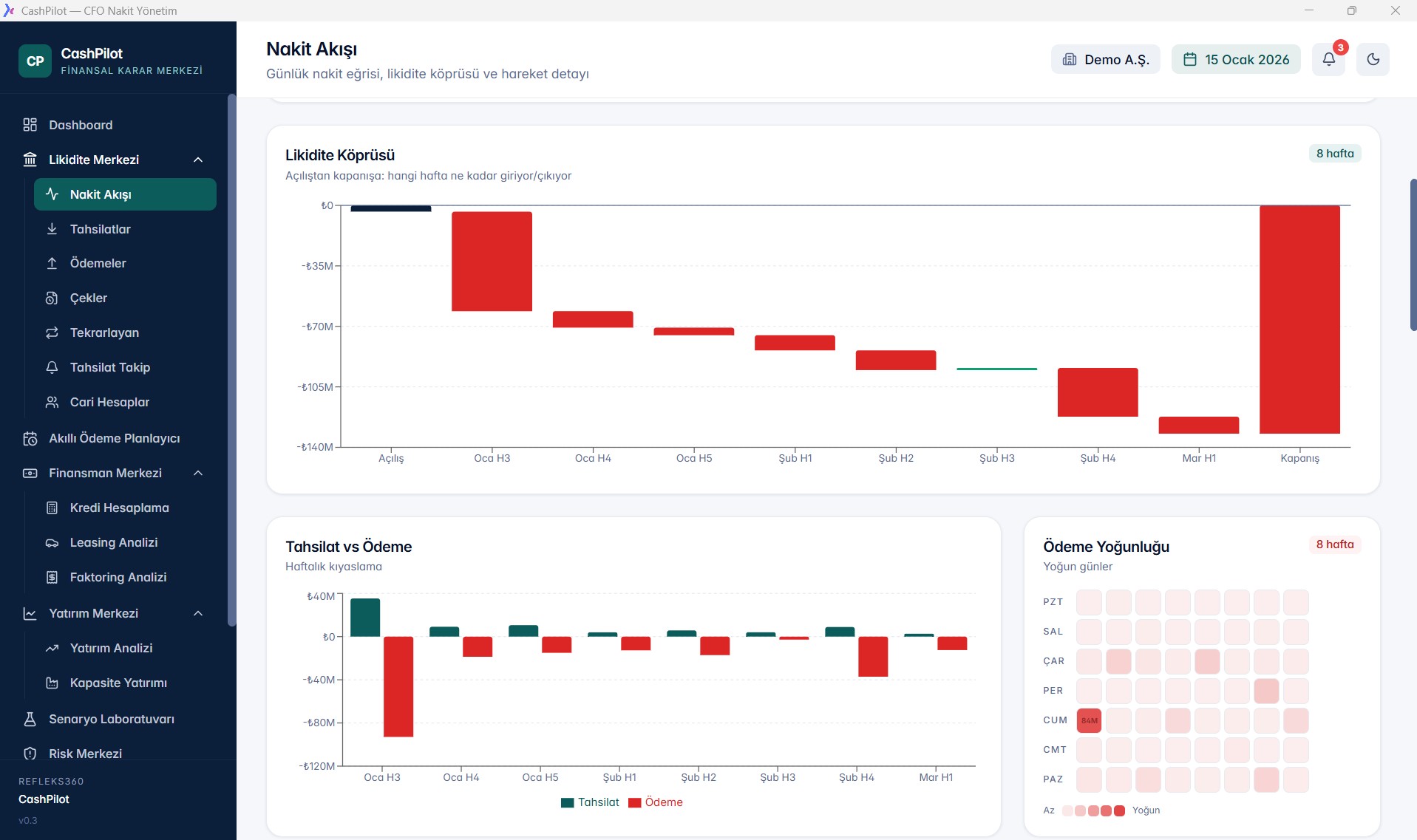Collapse the Likidite Merkezi section chevron

[x=198, y=160]
